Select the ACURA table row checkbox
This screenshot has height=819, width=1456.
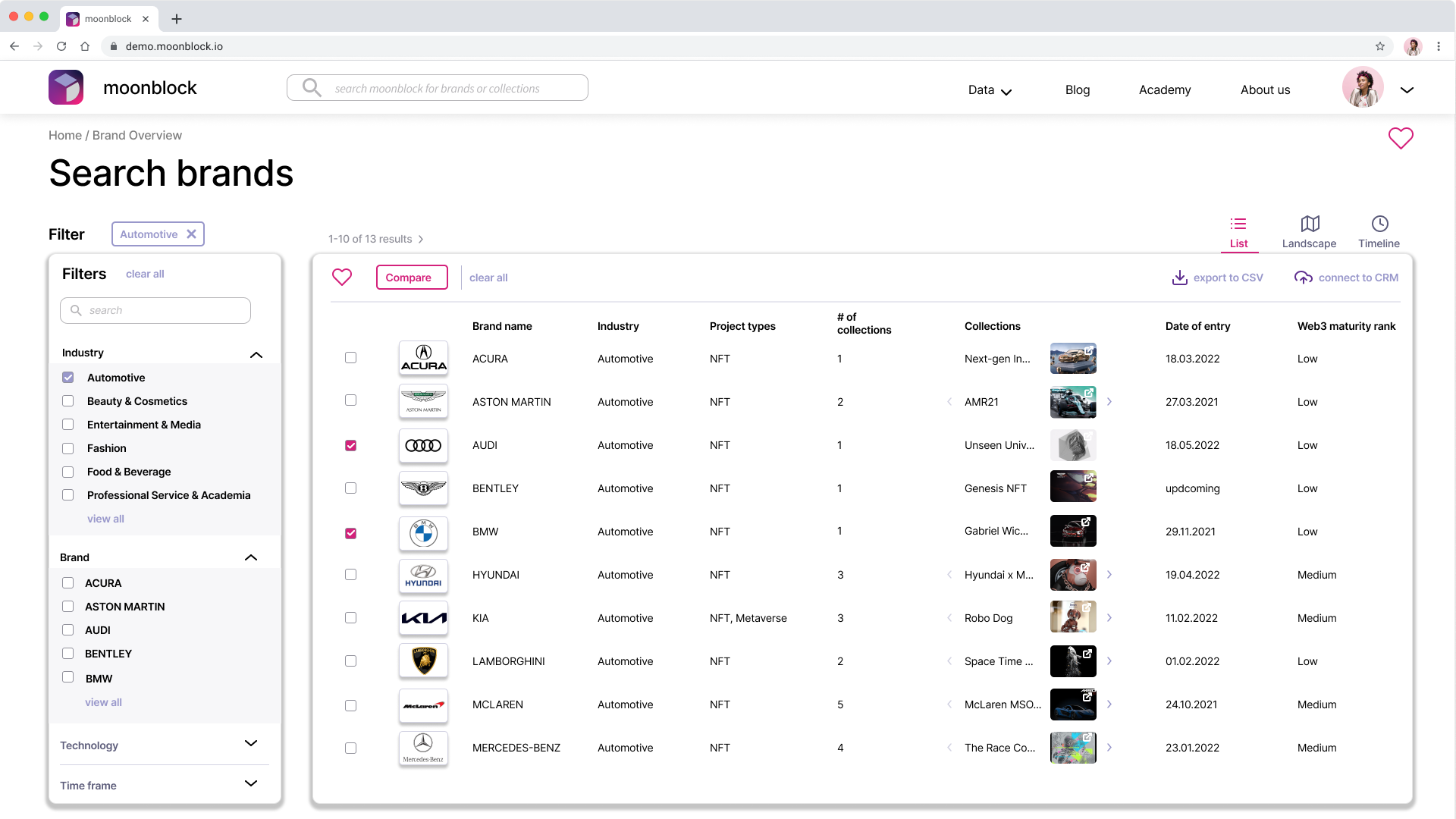tap(350, 357)
